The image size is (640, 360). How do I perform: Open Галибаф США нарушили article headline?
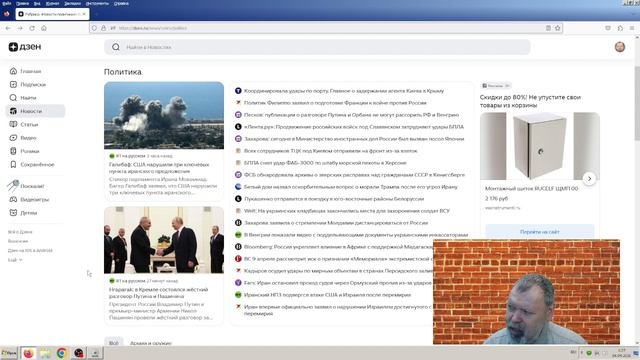click(159, 168)
